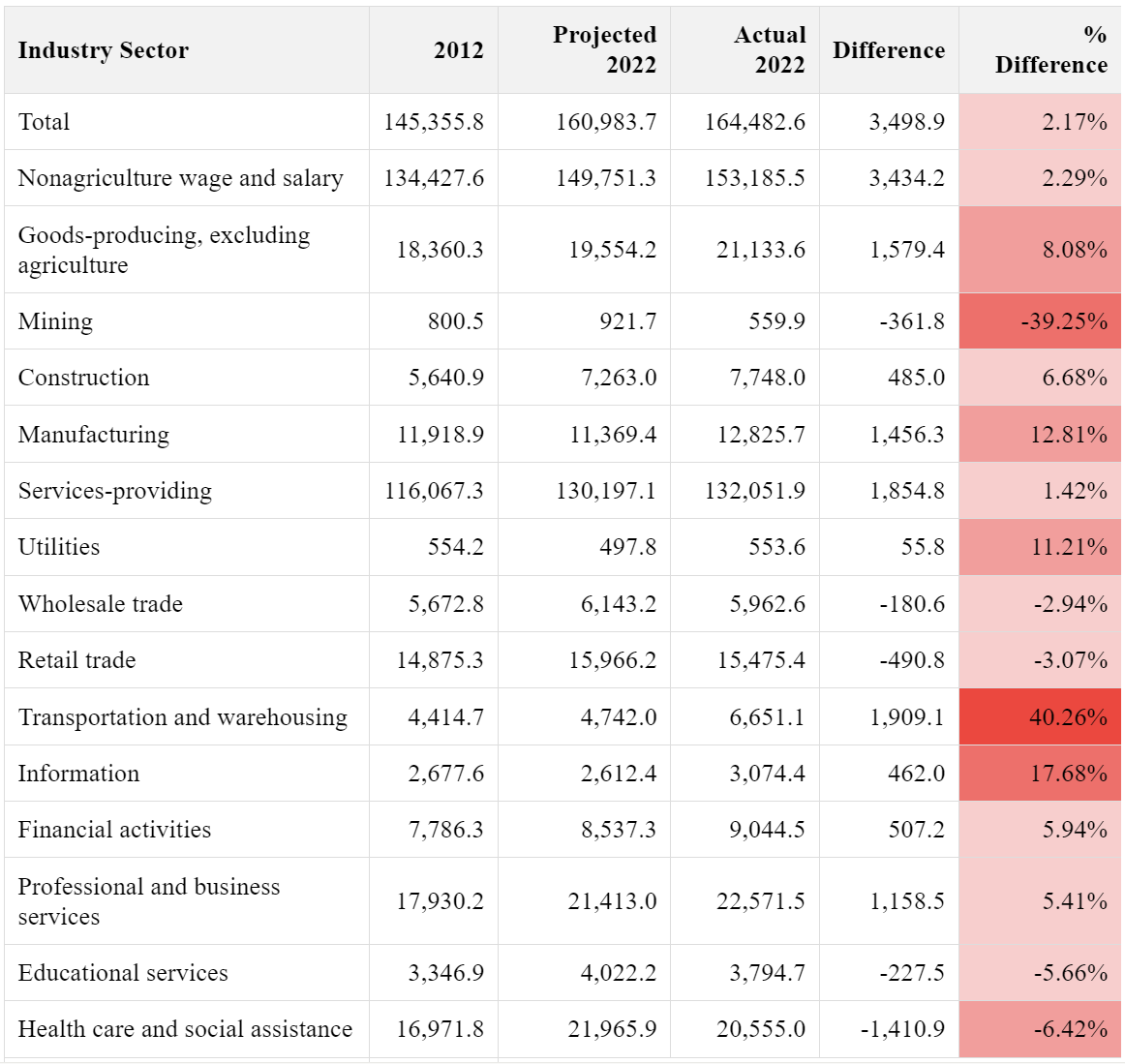Select the Manufacturing row label
1125x1064 pixels.
pyautogui.click(x=94, y=435)
